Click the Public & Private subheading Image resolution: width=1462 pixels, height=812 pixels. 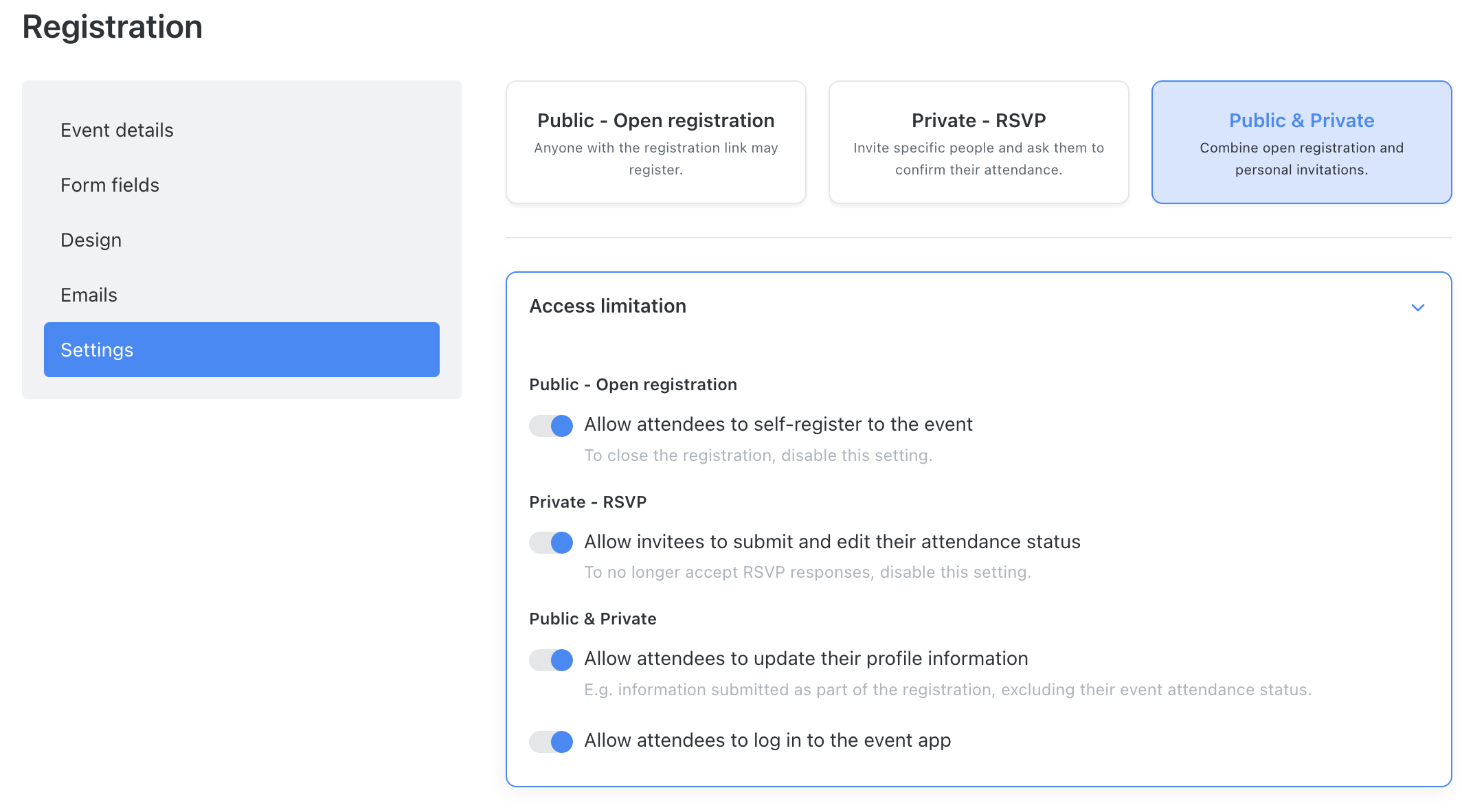pos(592,618)
